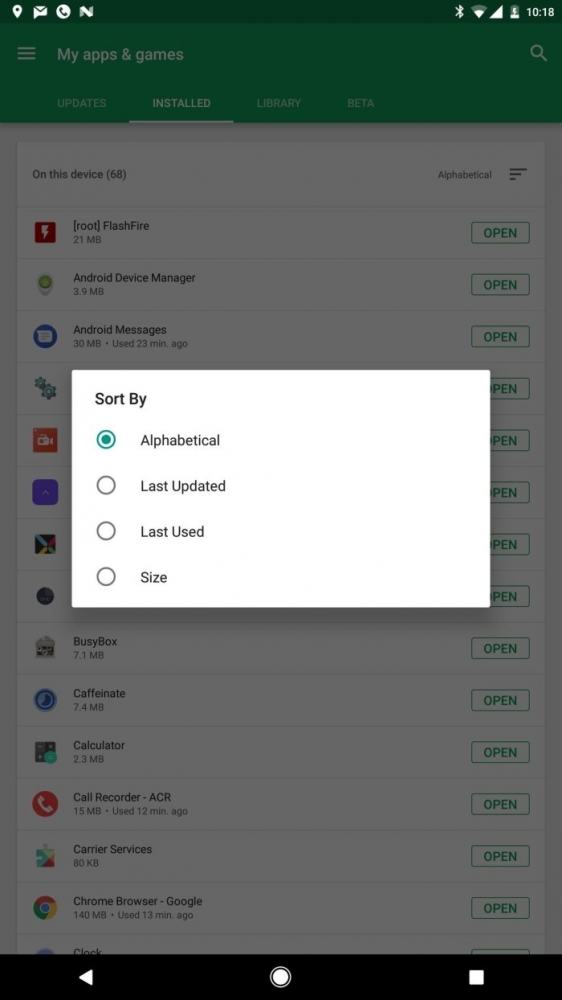Tap the red FlashFire app icon

tap(45, 232)
